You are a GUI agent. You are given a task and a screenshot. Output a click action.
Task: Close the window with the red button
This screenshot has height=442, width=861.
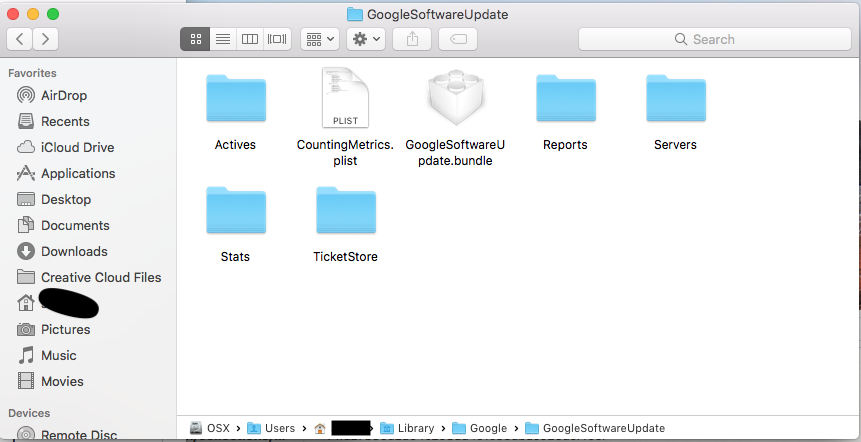click(13, 14)
